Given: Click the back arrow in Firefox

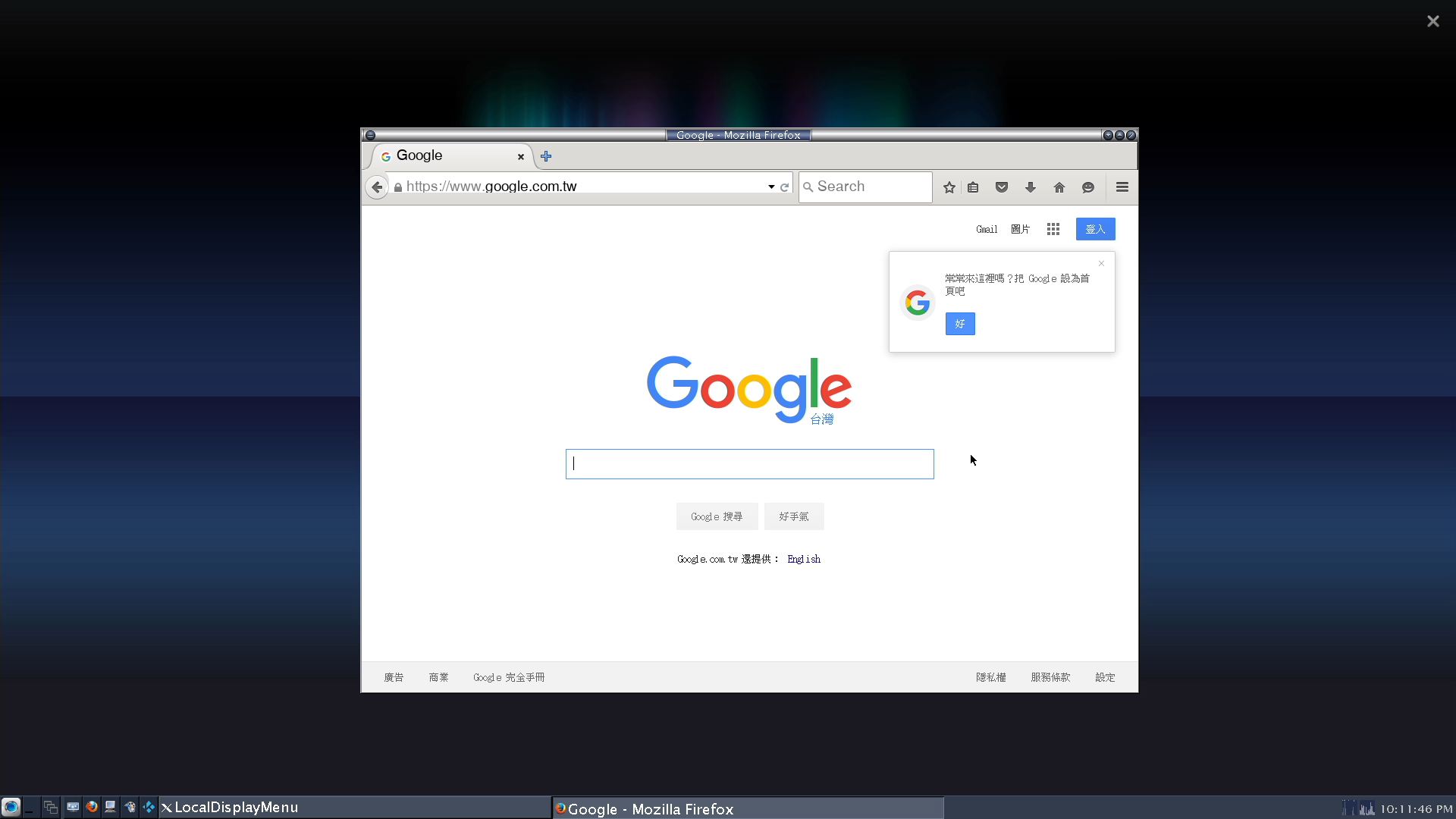Looking at the screenshot, I should pos(377,187).
